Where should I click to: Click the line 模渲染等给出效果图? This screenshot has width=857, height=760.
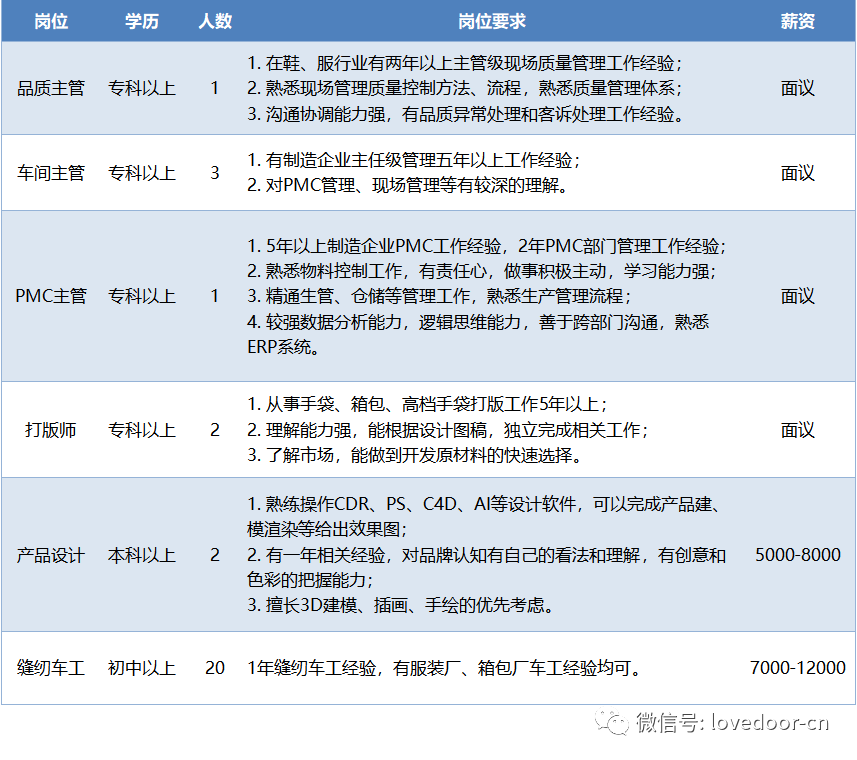pyautogui.click(x=327, y=529)
